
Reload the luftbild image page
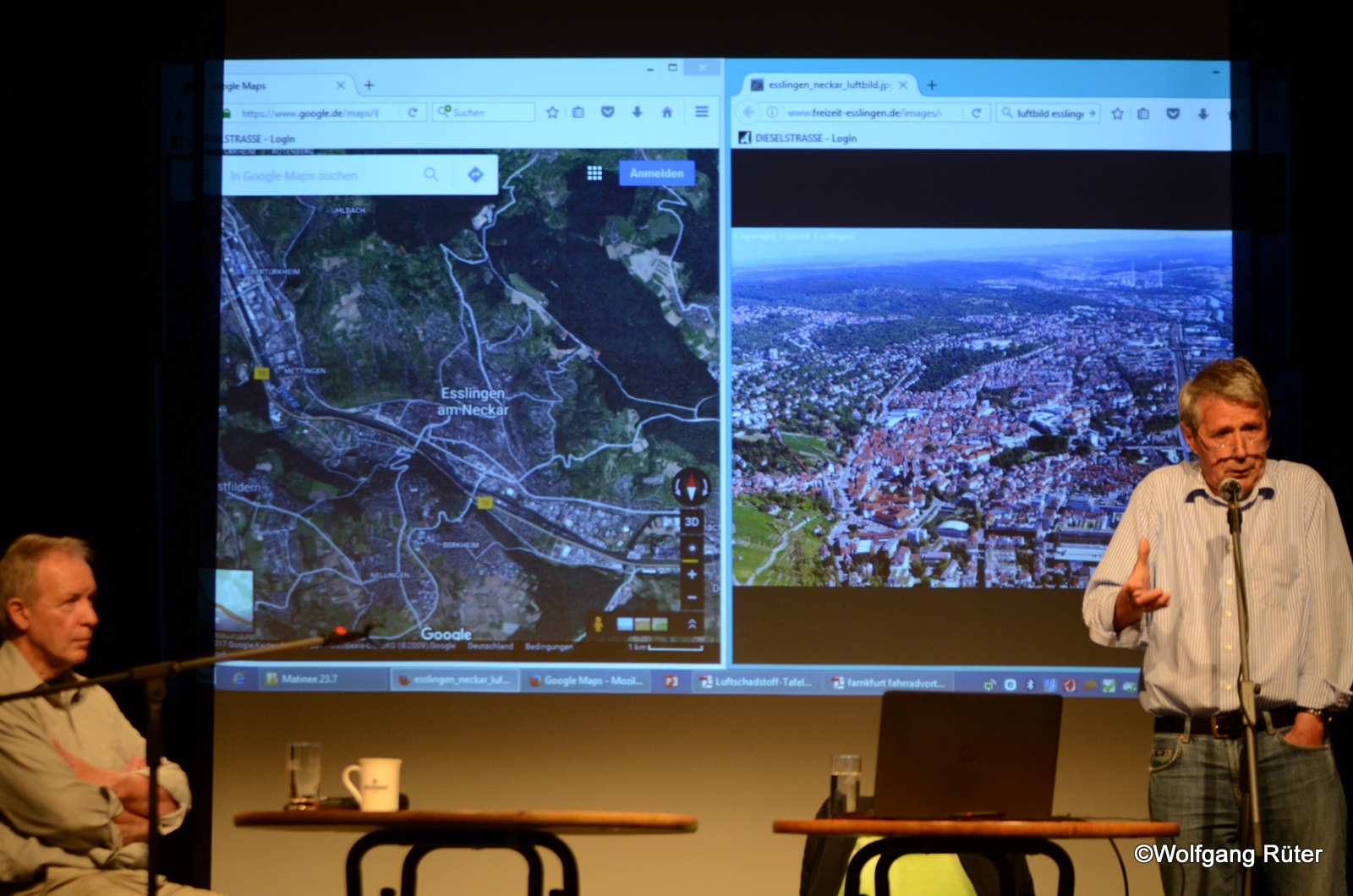click(x=977, y=112)
